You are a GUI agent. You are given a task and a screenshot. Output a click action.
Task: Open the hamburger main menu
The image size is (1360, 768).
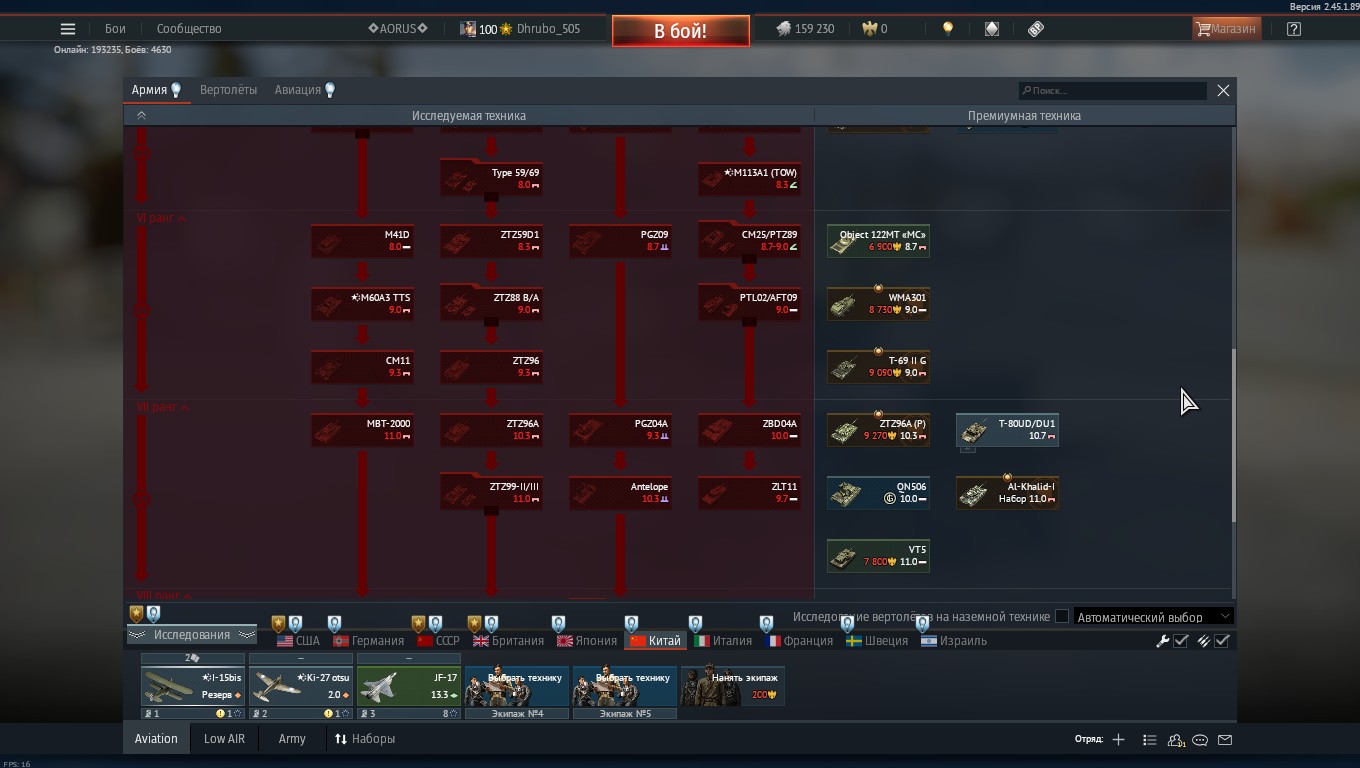tap(68, 29)
